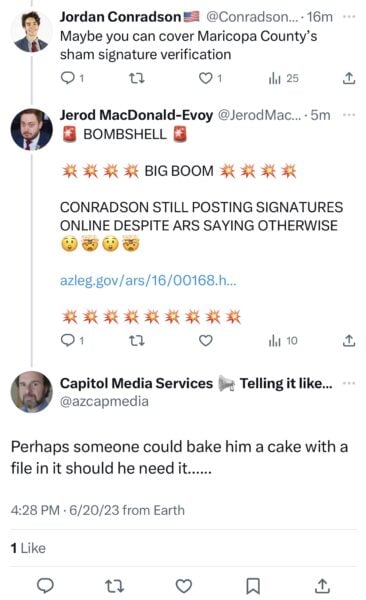Retweet Jerod MacDonald-Evoy's BOMBSHELL tweet
Image resolution: width=366 pixels, height=600 pixels.
[x=136, y=341]
